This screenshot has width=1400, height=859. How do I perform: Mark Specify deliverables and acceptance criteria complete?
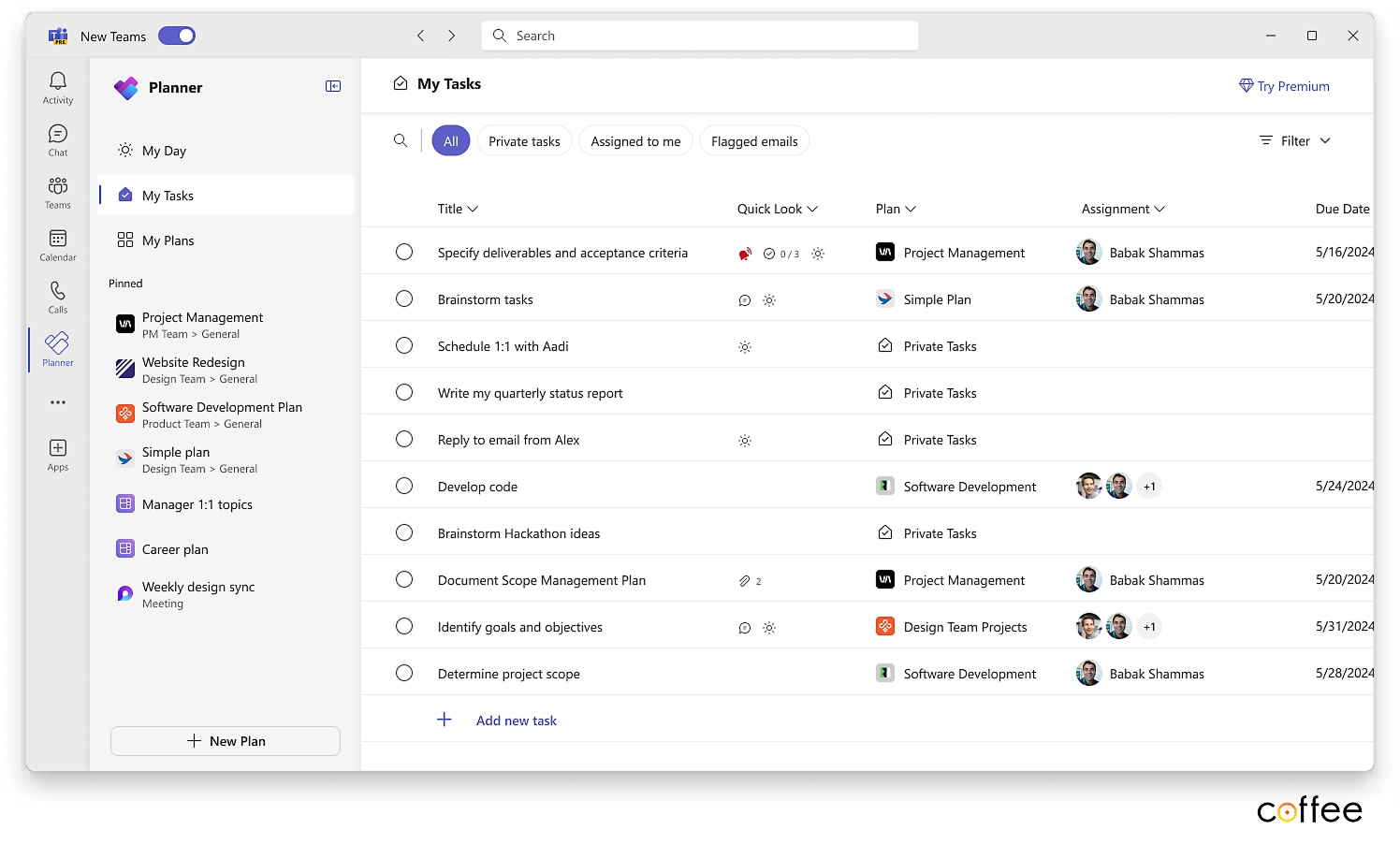pos(404,252)
